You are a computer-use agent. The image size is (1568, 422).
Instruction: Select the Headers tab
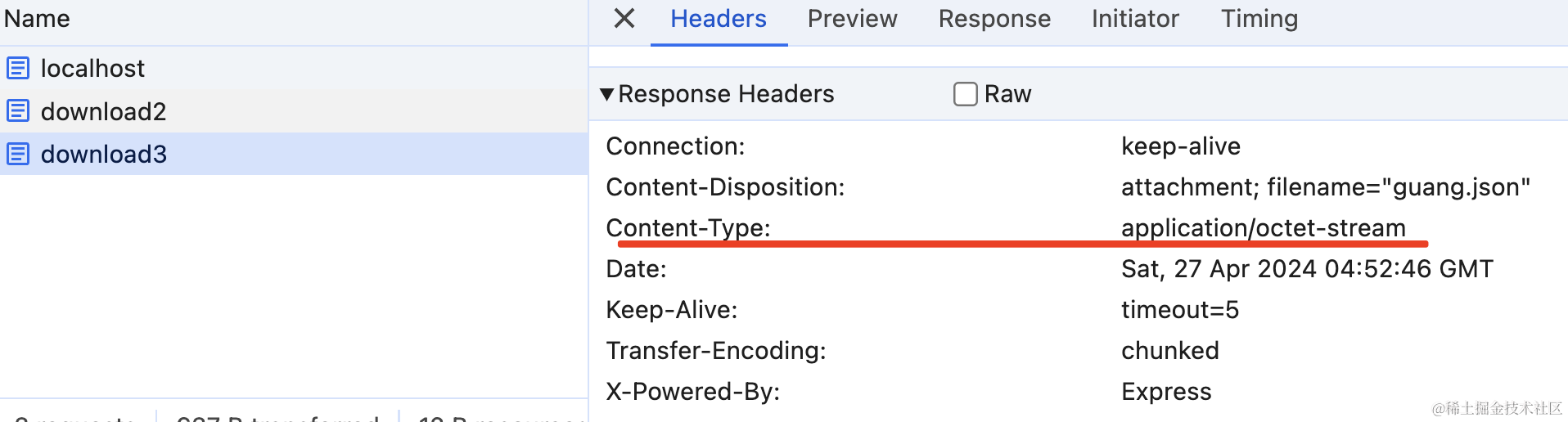[718, 19]
